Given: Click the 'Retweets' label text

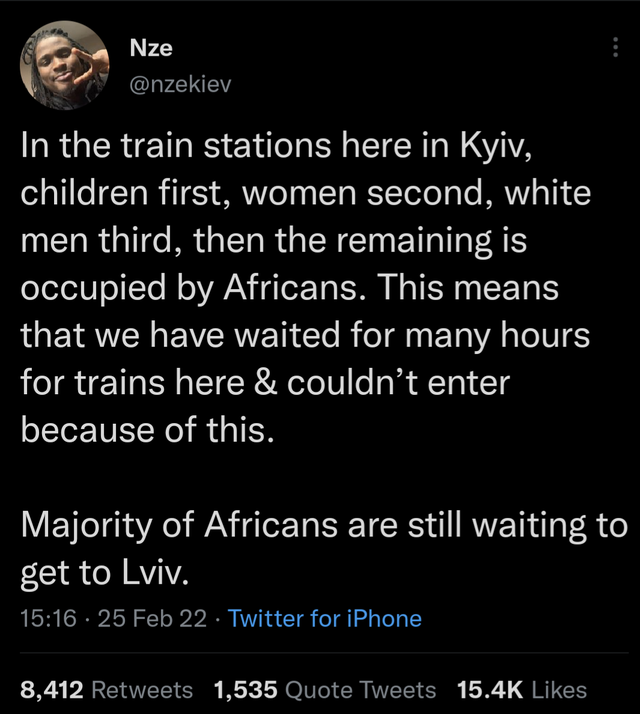Looking at the screenshot, I should pos(142,689).
